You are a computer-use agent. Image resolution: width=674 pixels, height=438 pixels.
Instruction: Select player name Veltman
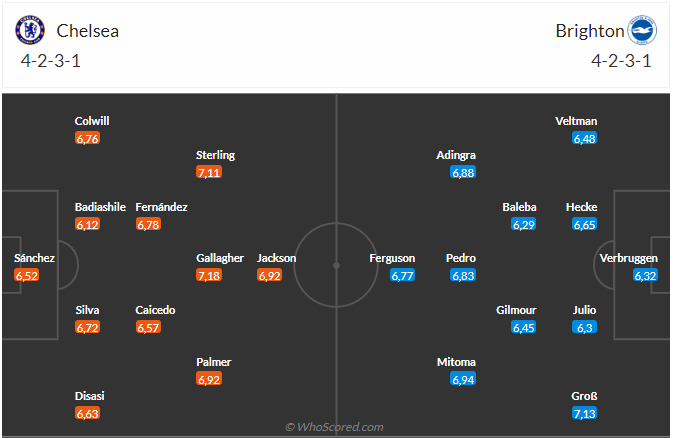tap(576, 121)
